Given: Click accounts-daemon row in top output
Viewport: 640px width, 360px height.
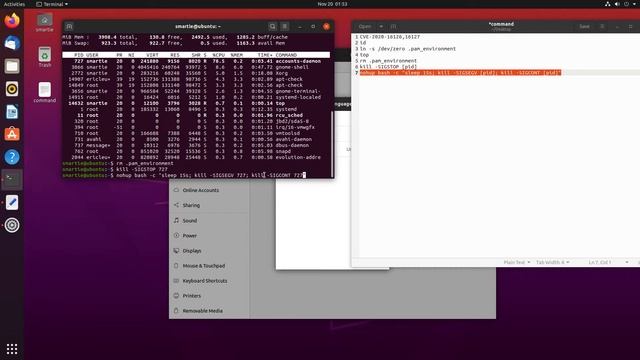Looking at the screenshot, I should pos(196,61).
